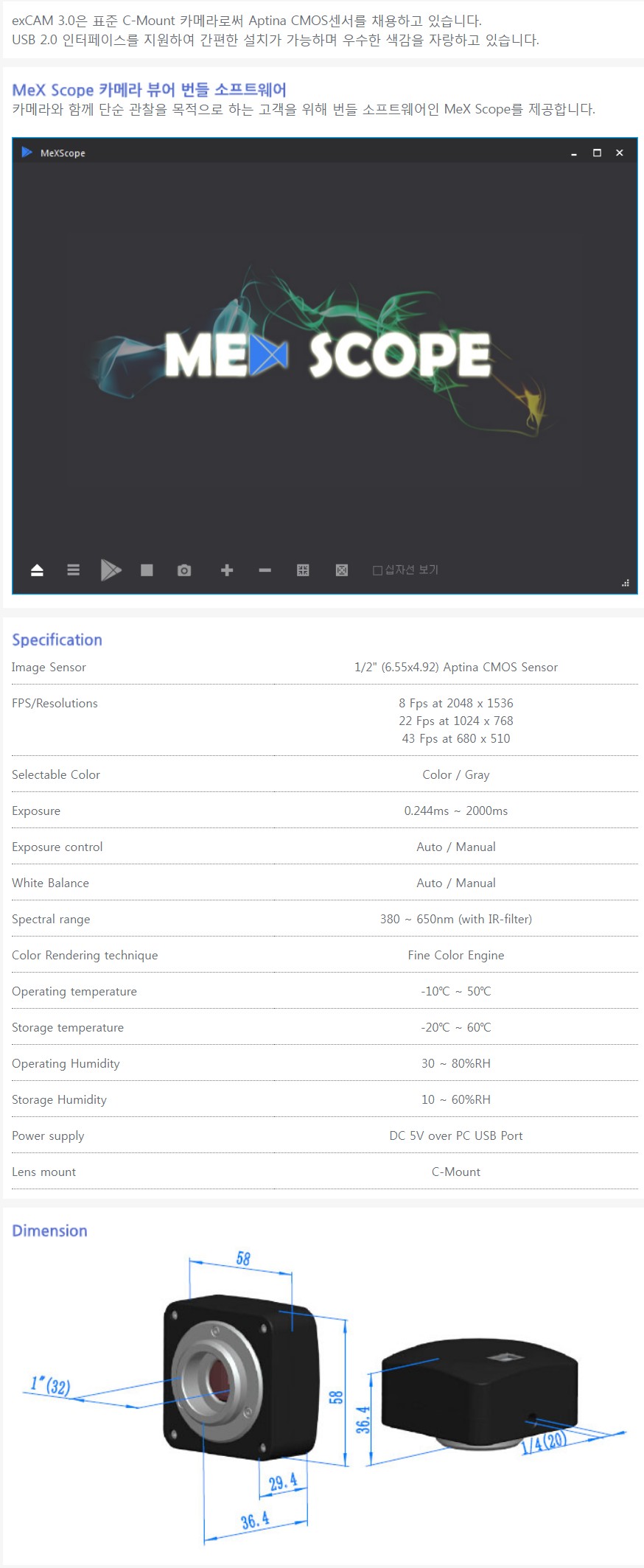This screenshot has height=1568, width=644.
Task: Click the '-10℃ ~ 50℃' value
Action: [x=456, y=991]
